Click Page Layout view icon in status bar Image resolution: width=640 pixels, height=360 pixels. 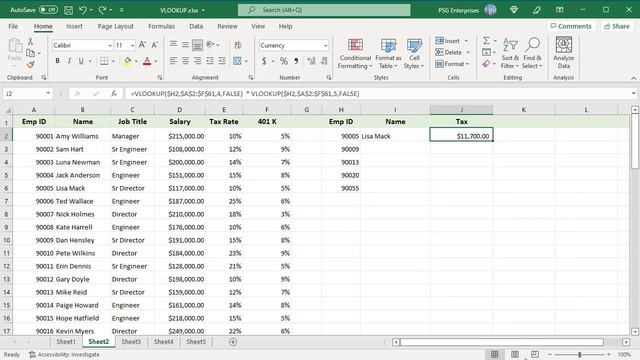[x=515, y=354]
